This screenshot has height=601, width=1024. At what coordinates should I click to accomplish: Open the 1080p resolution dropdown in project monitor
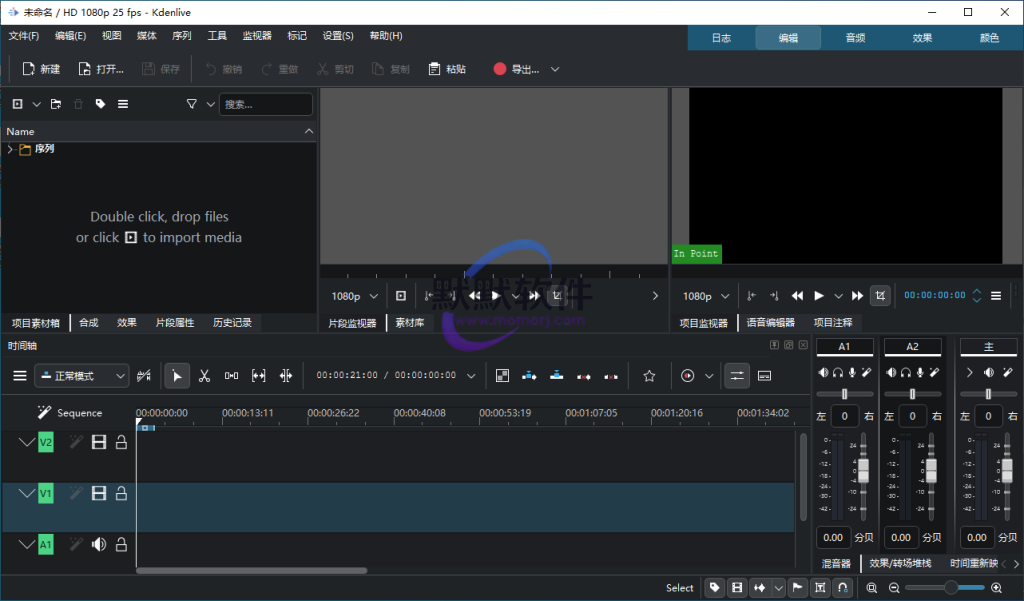pos(706,296)
